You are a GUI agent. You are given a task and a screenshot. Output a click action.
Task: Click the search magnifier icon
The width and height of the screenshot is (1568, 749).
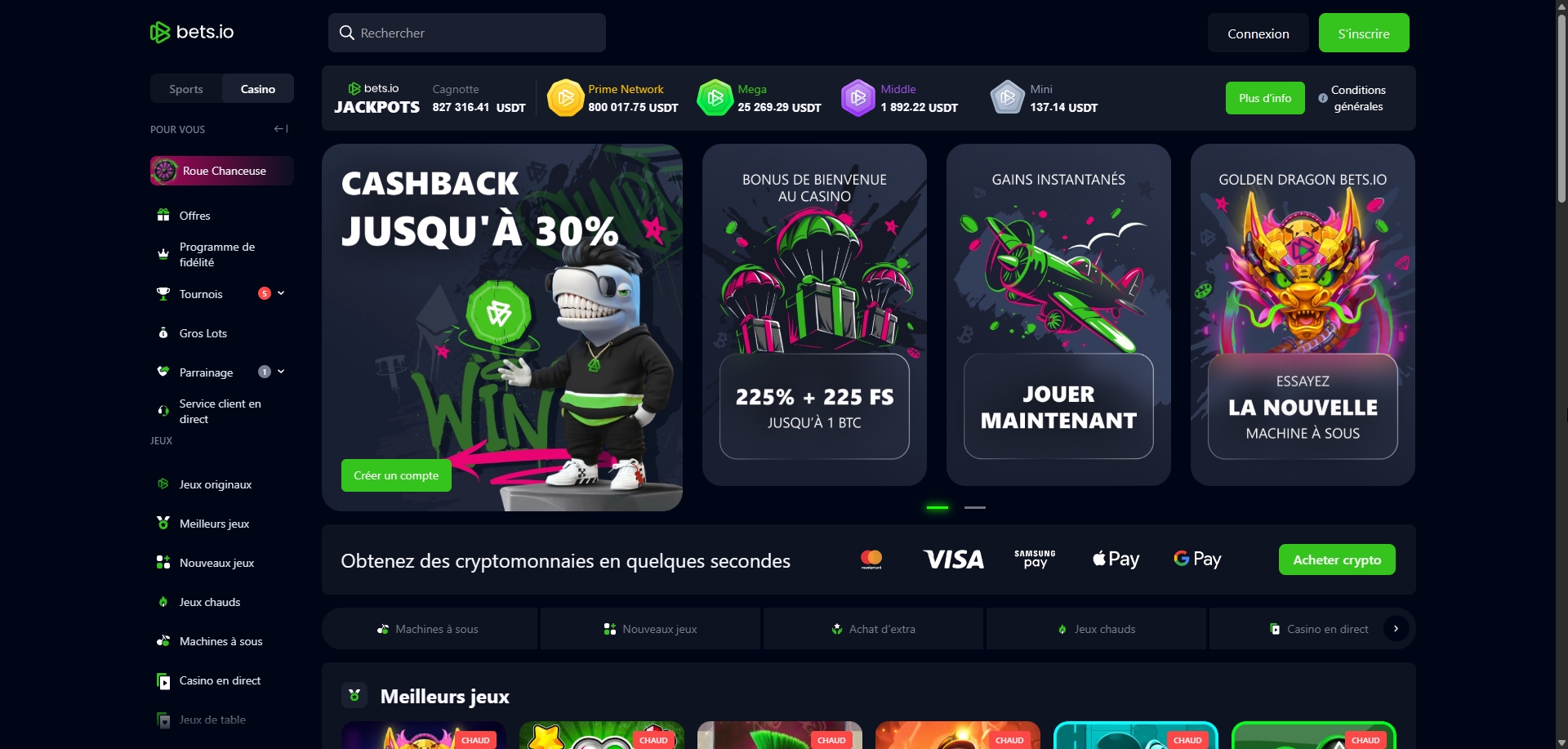point(347,33)
